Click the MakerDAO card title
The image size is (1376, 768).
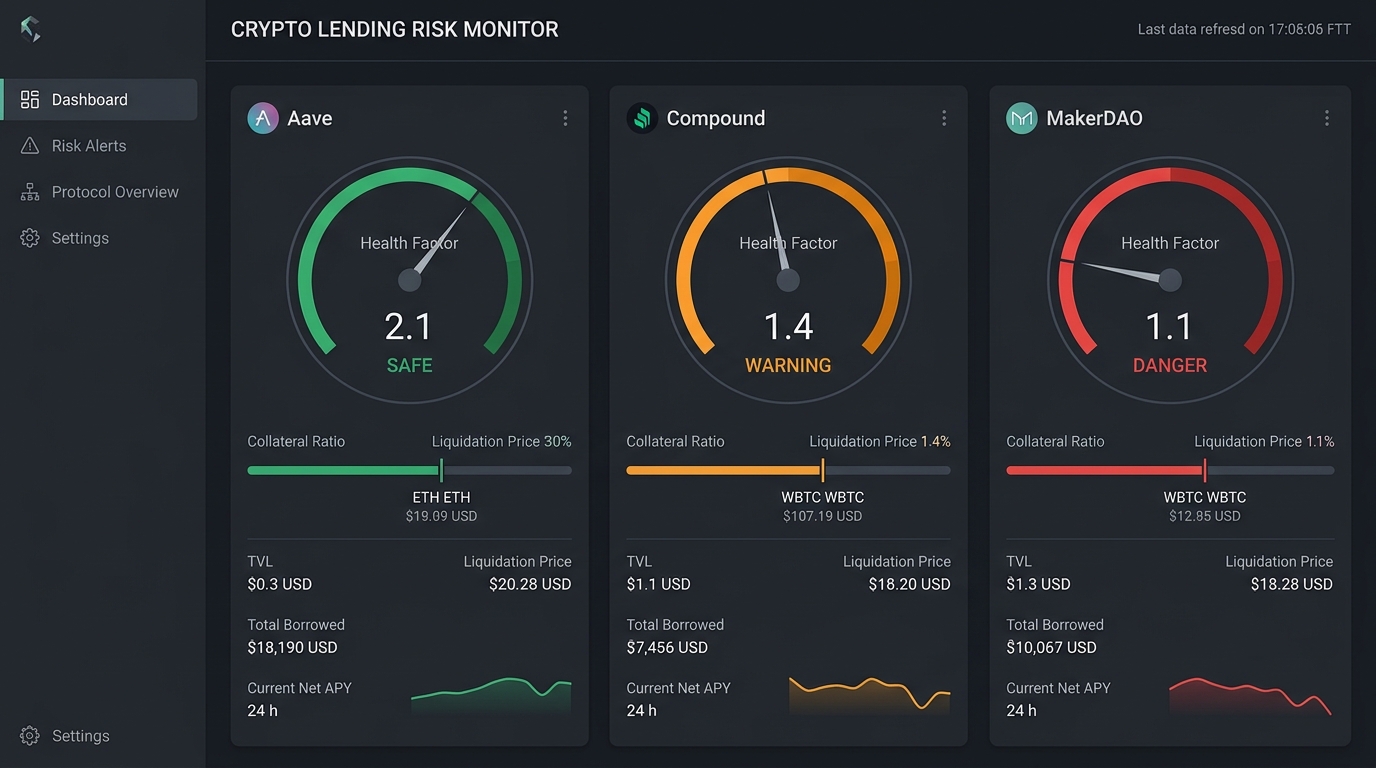coord(1094,118)
